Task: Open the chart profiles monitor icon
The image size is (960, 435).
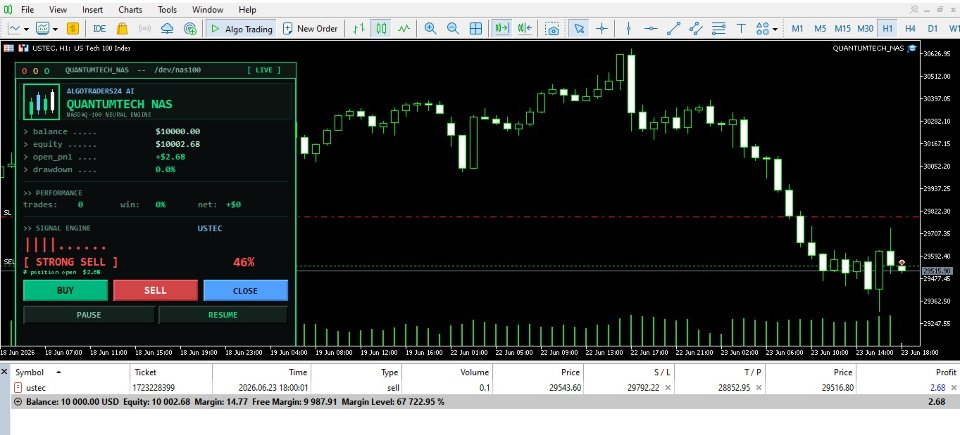Action: (x=42, y=28)
